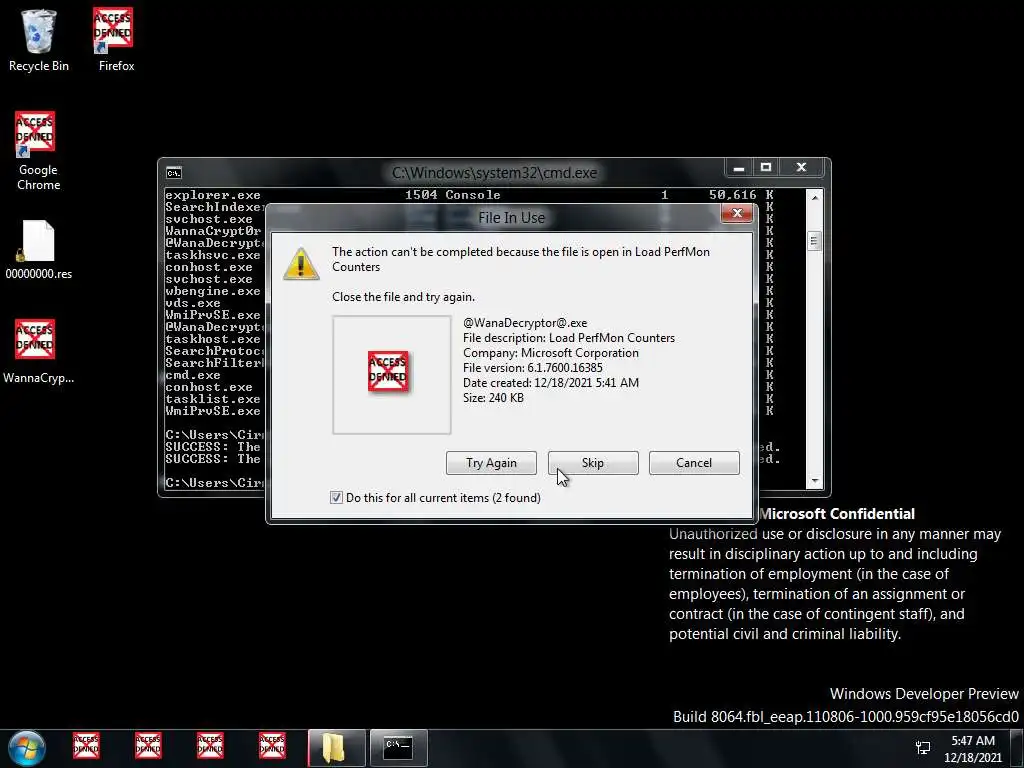Click 'Close the file and try again.' text
Screen dimensions: 1024x768
click(x=403, y=297)
